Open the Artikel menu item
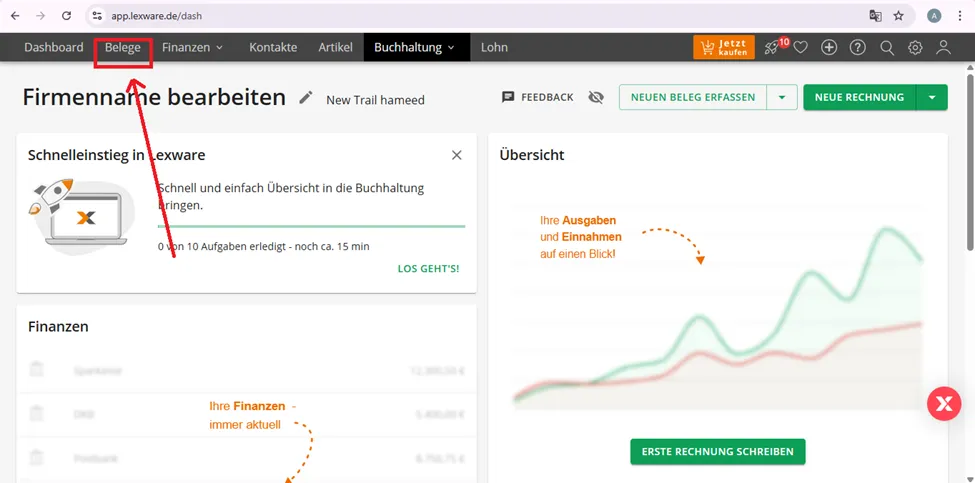 (336, 47)
